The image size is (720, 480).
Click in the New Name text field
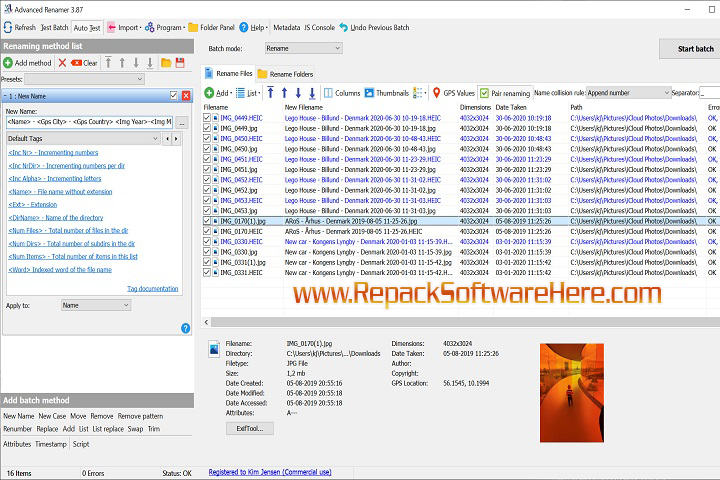[90, 122]
